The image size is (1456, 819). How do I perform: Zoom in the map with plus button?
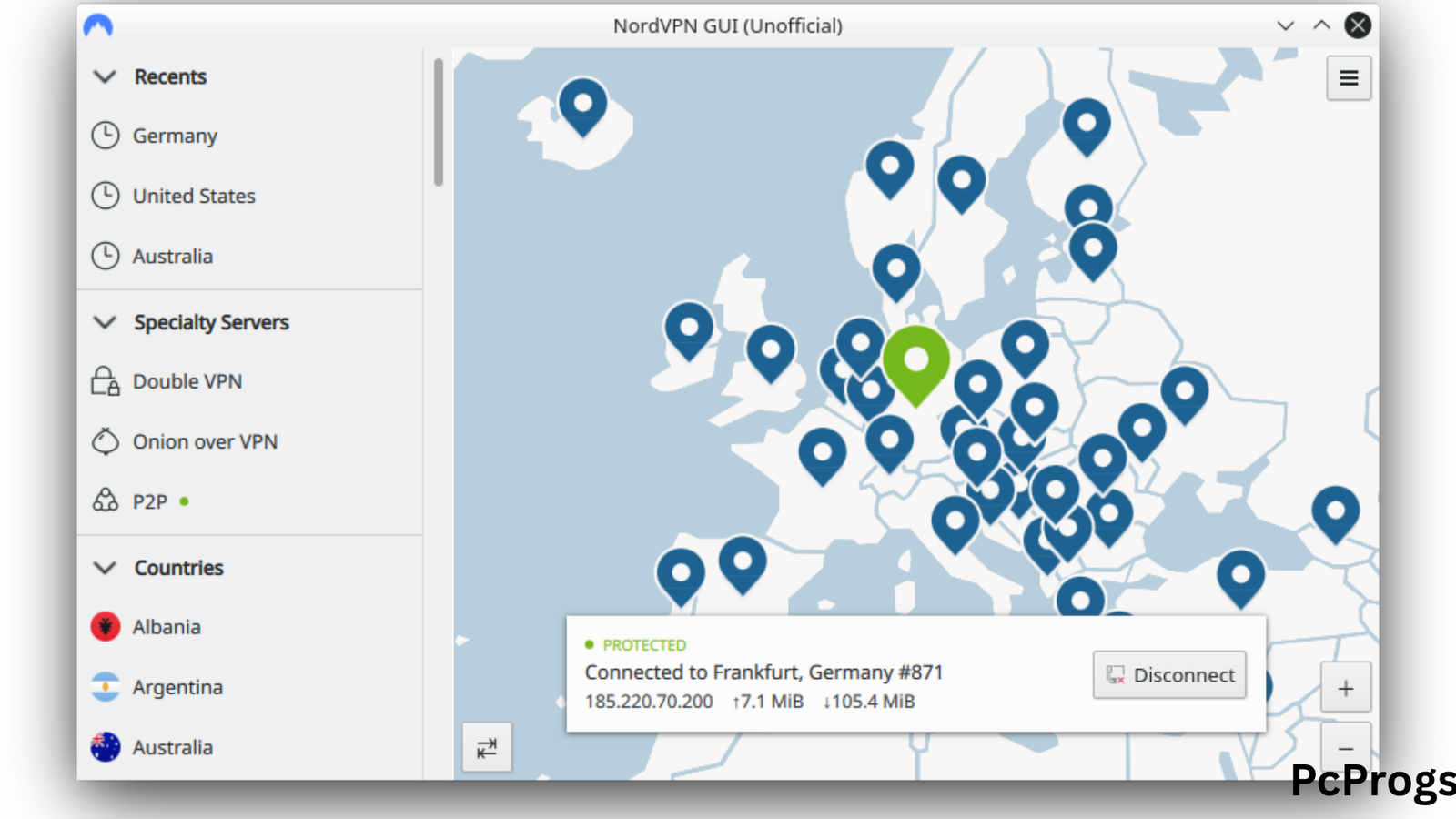(1346, 689)
